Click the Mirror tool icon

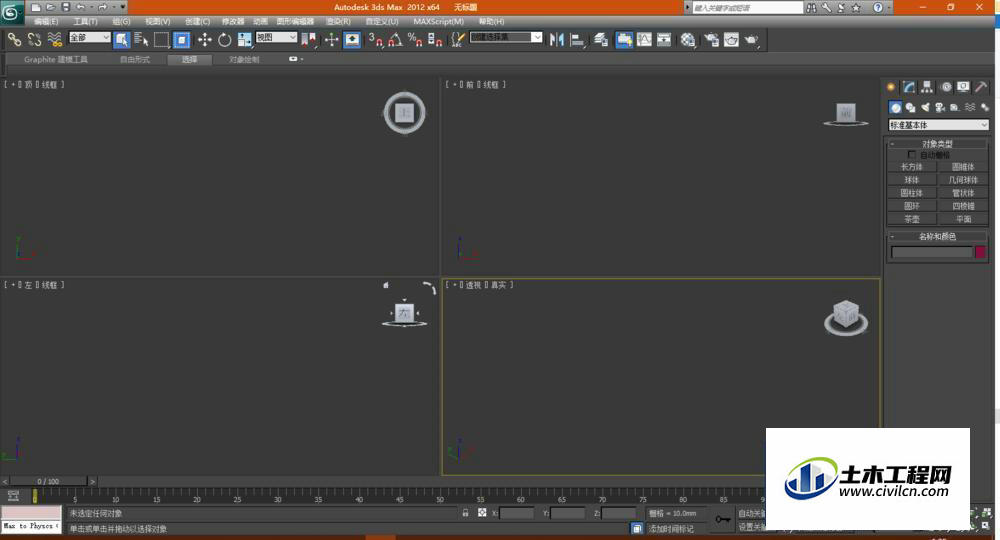pos(557,40)
